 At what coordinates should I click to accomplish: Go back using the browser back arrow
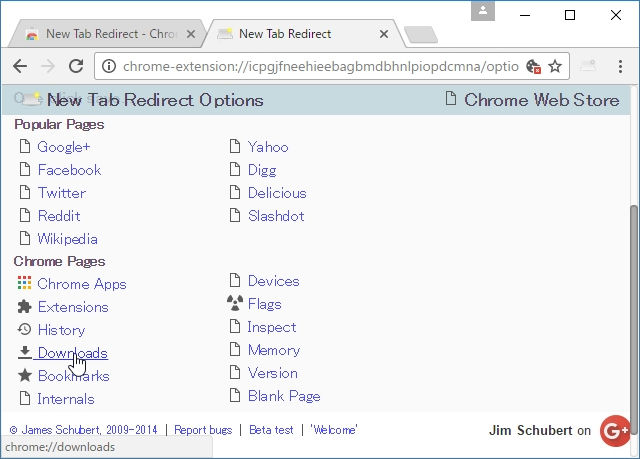[20, 66]
